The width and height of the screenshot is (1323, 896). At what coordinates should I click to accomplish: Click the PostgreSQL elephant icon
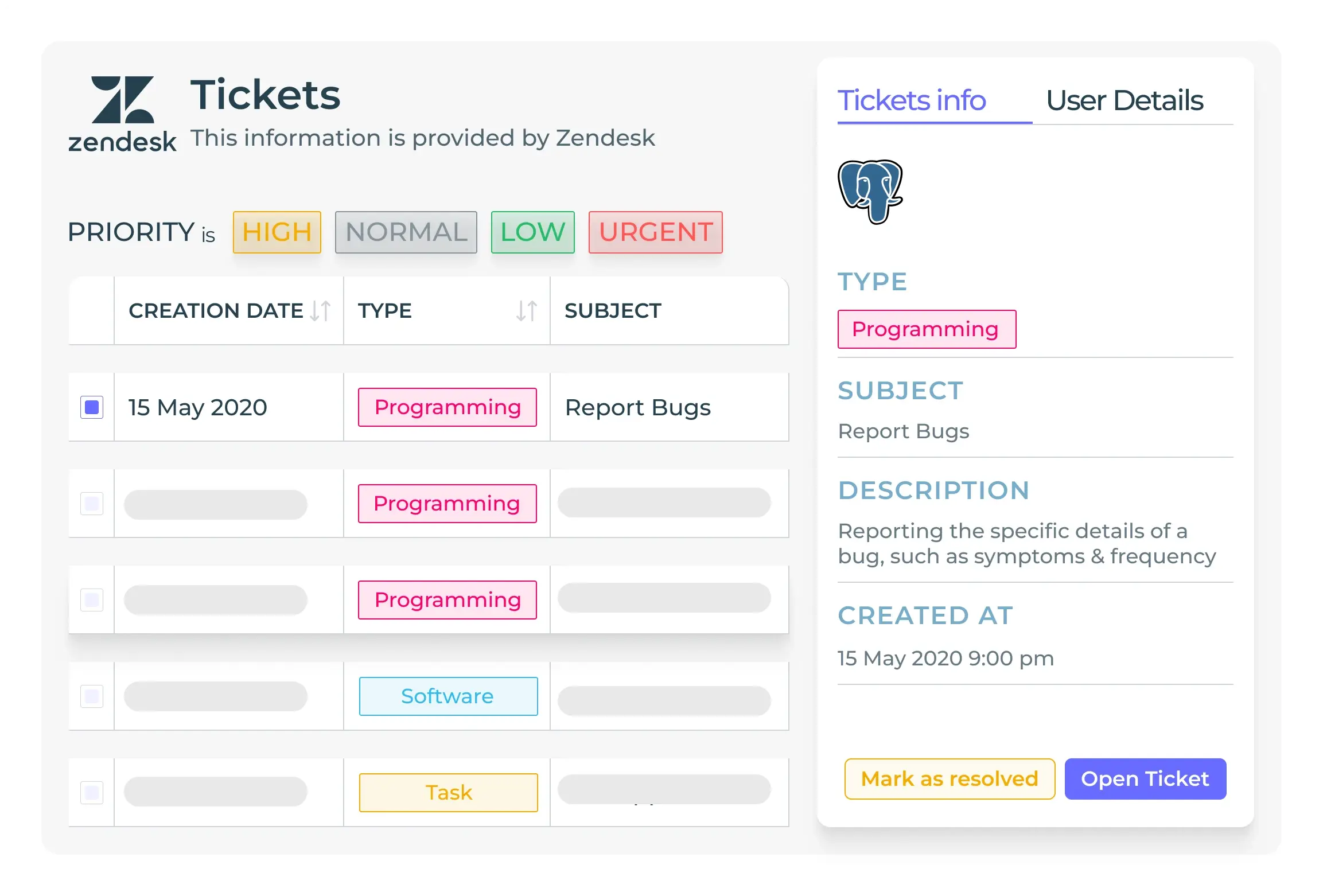(870, 192)
